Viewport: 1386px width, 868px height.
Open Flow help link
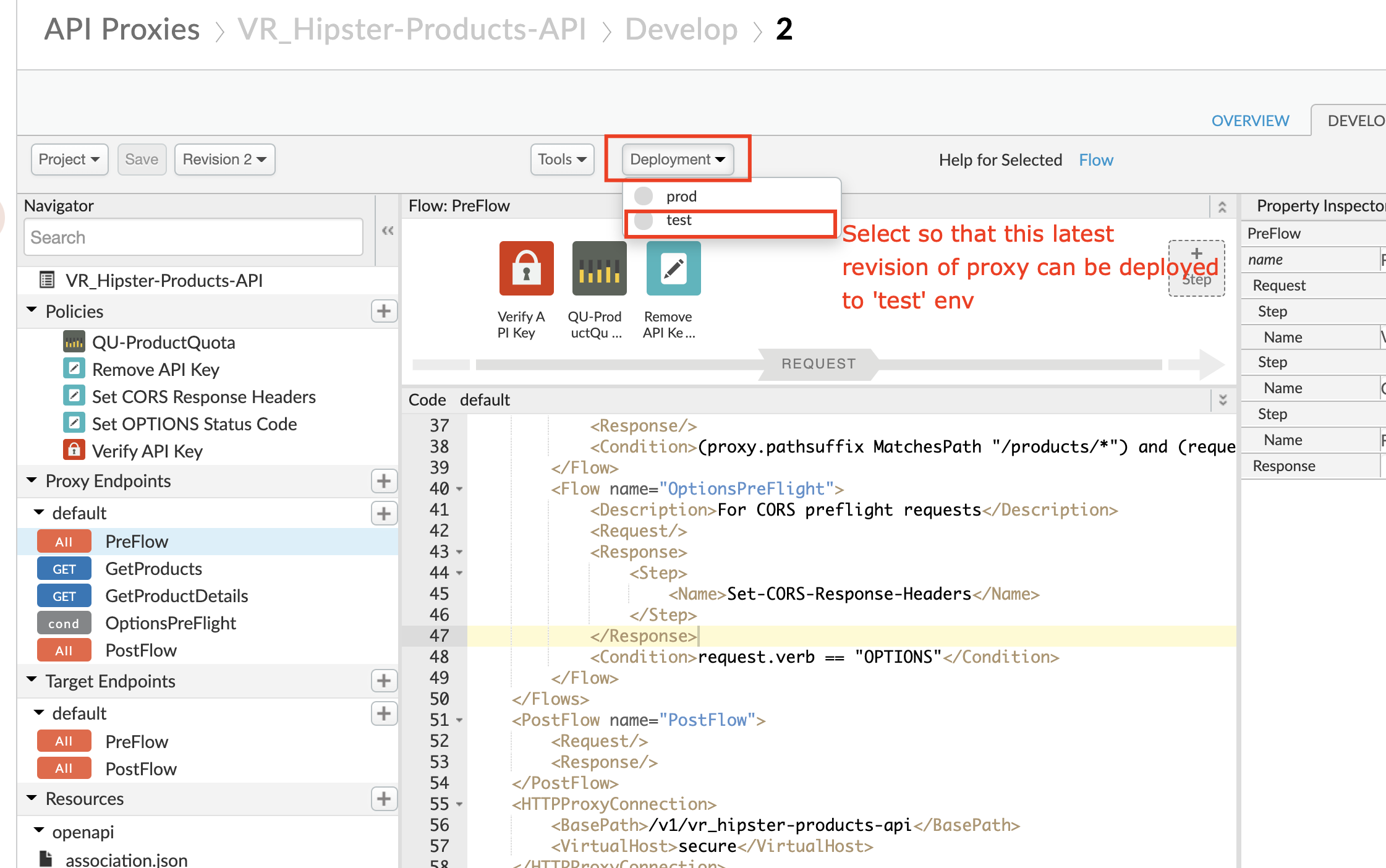[1096, 160]
